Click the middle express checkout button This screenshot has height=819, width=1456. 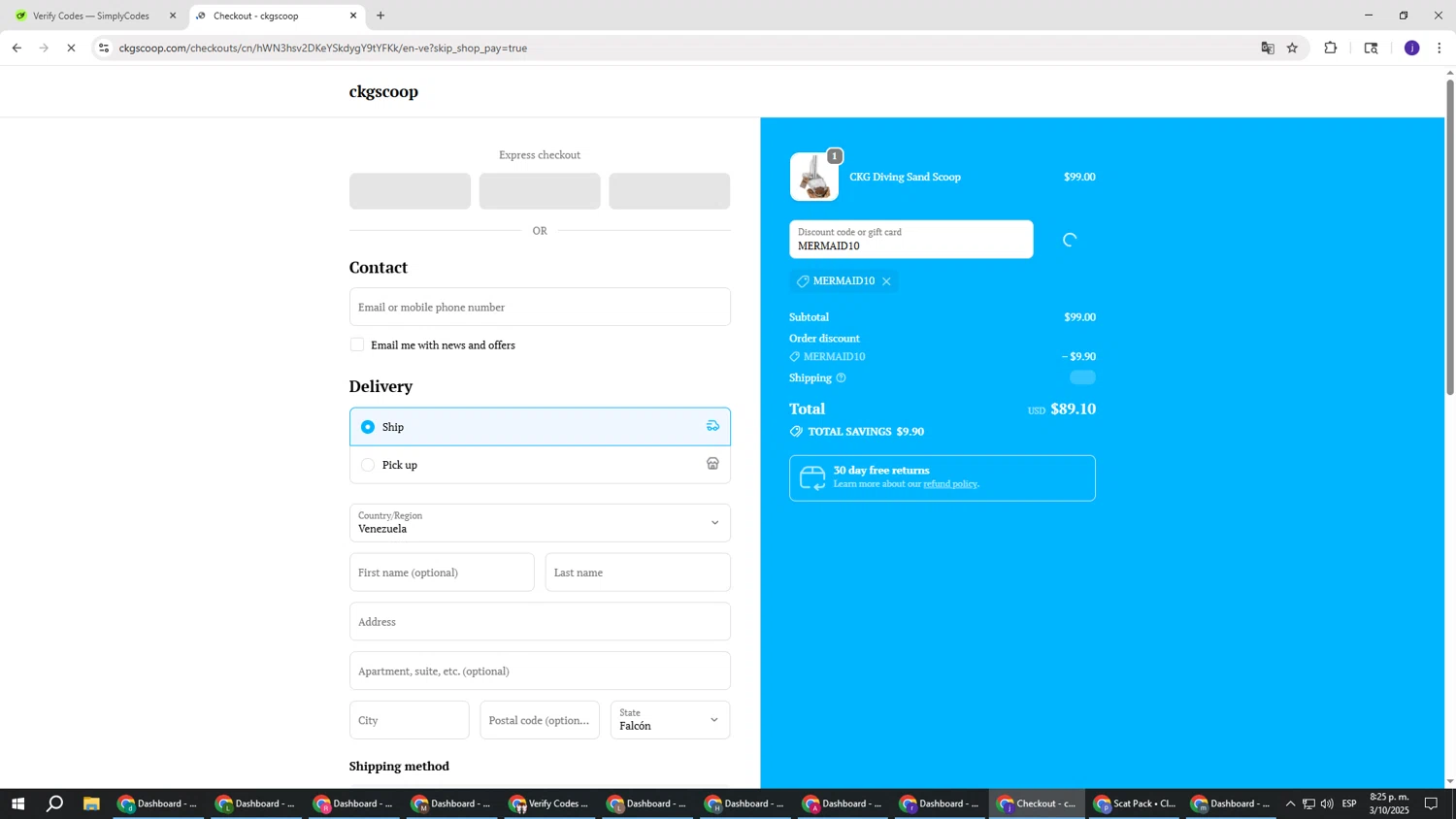pos(540,191)
